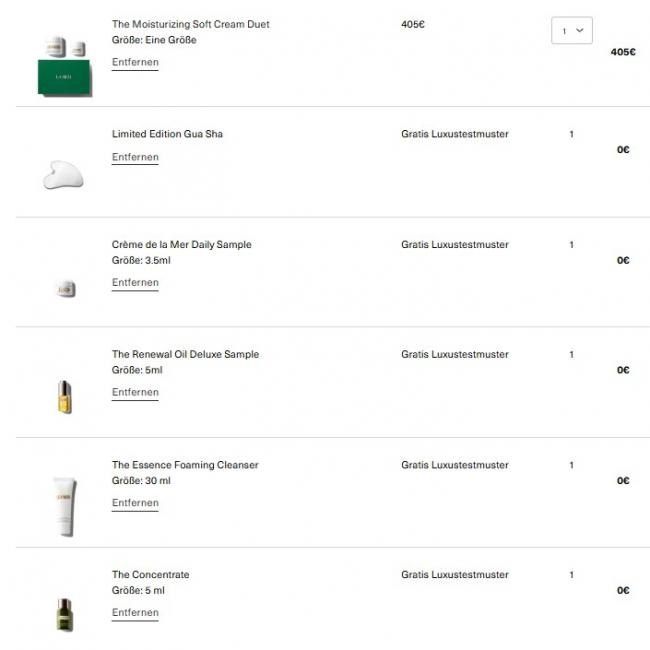Viewport: 650px width, 650px height.
Task: Open Crème de la Mer Daily Sample title
Action: point(181,245)
